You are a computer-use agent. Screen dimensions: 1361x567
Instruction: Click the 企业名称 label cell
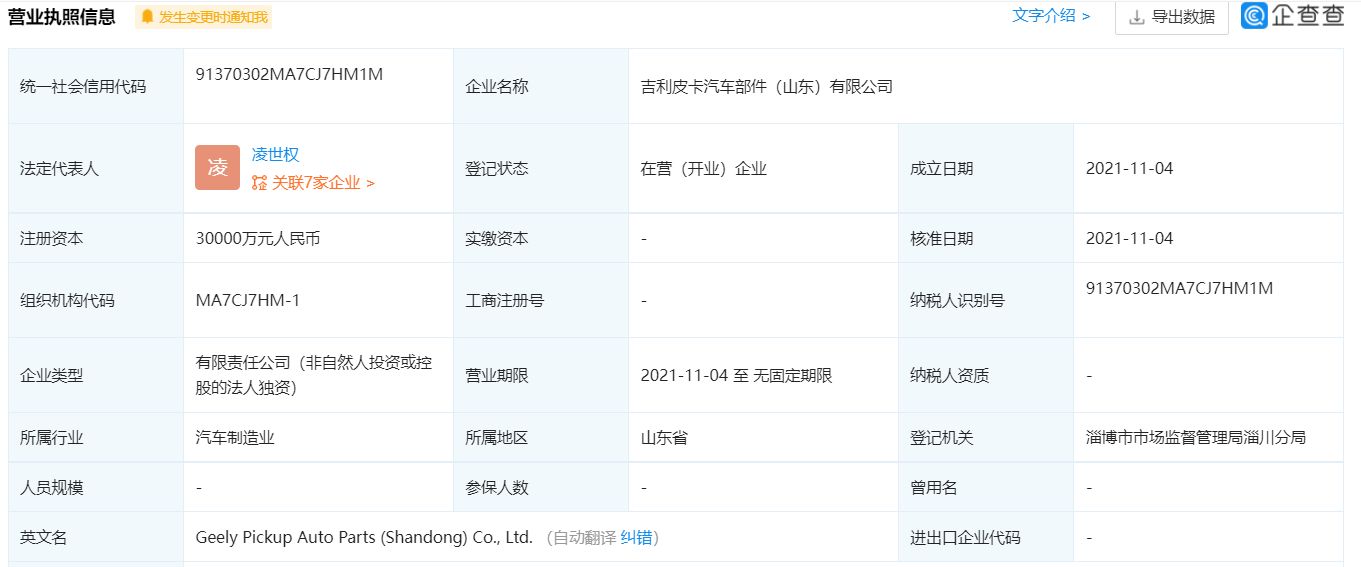(x=541, y=87)
